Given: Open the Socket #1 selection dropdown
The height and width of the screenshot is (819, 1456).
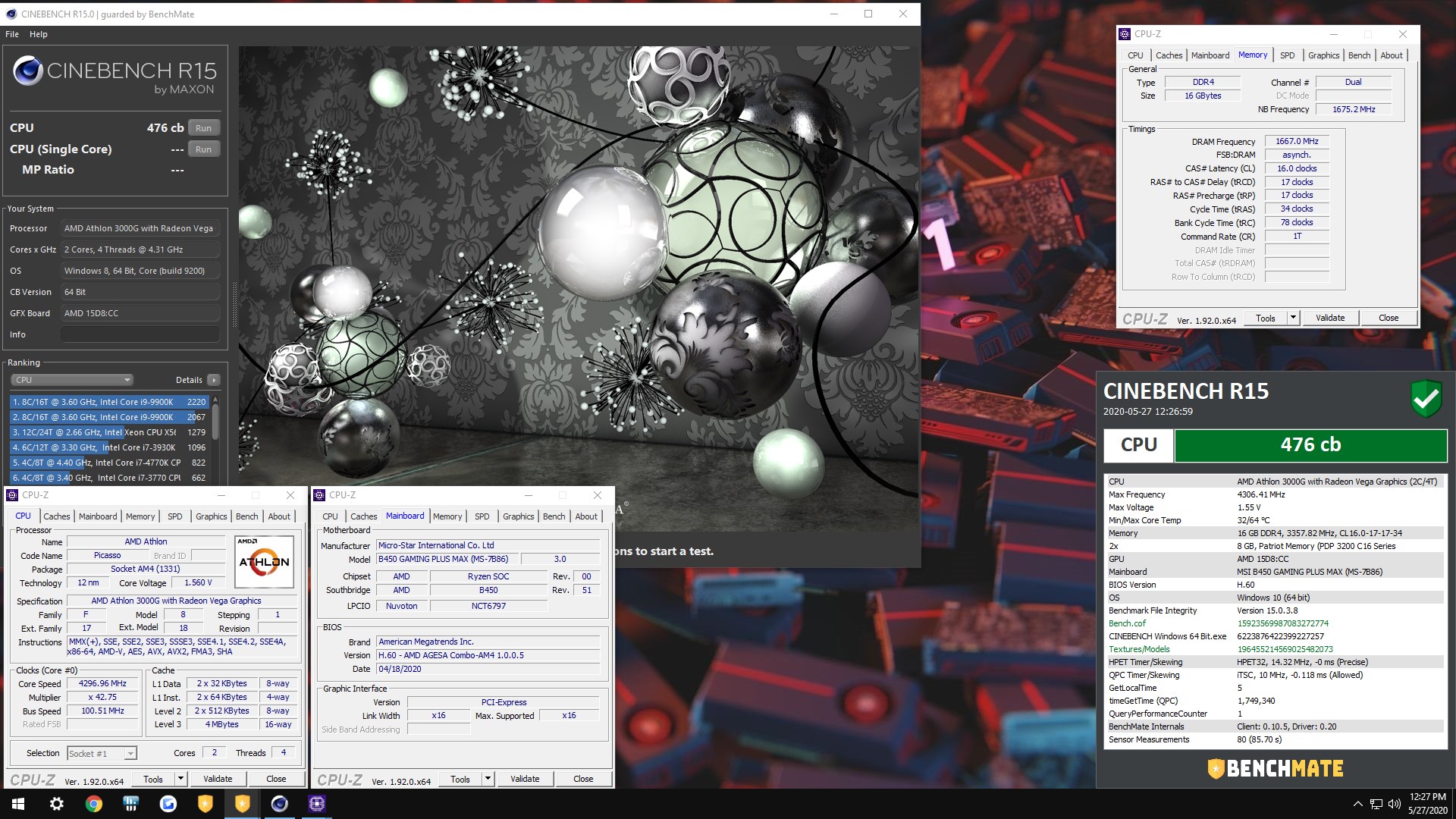Looking at the screenshot, I should (x=102, y=753).
